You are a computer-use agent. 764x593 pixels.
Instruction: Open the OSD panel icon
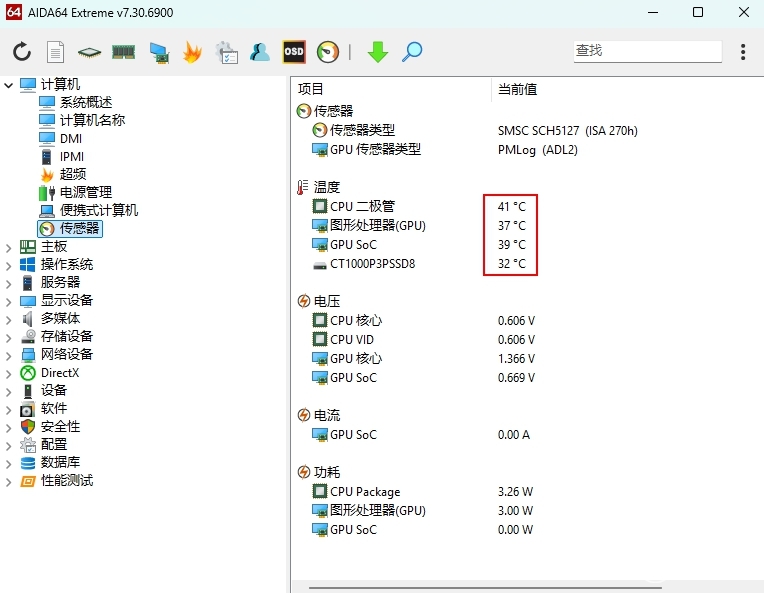click(x=294, y=52)
